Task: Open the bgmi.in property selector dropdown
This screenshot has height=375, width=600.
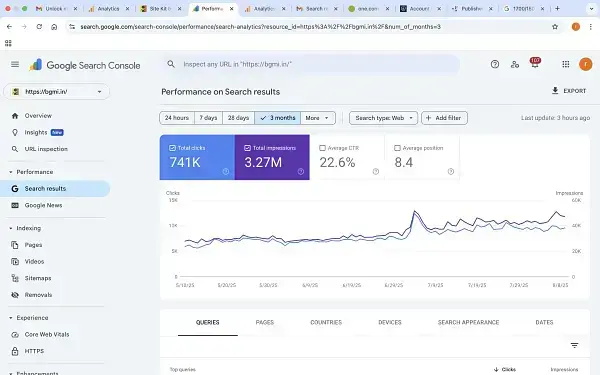Action: [x=57, y=92]
